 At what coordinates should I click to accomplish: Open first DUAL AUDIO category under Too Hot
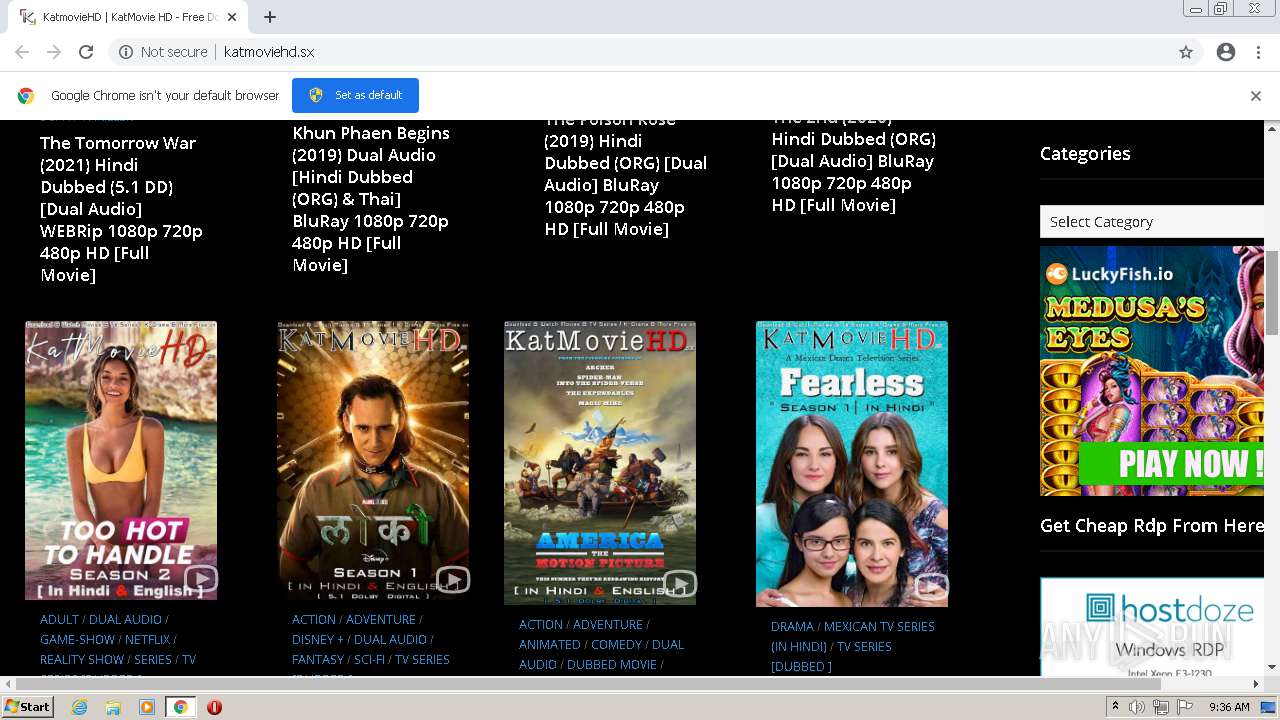point(125,620)
